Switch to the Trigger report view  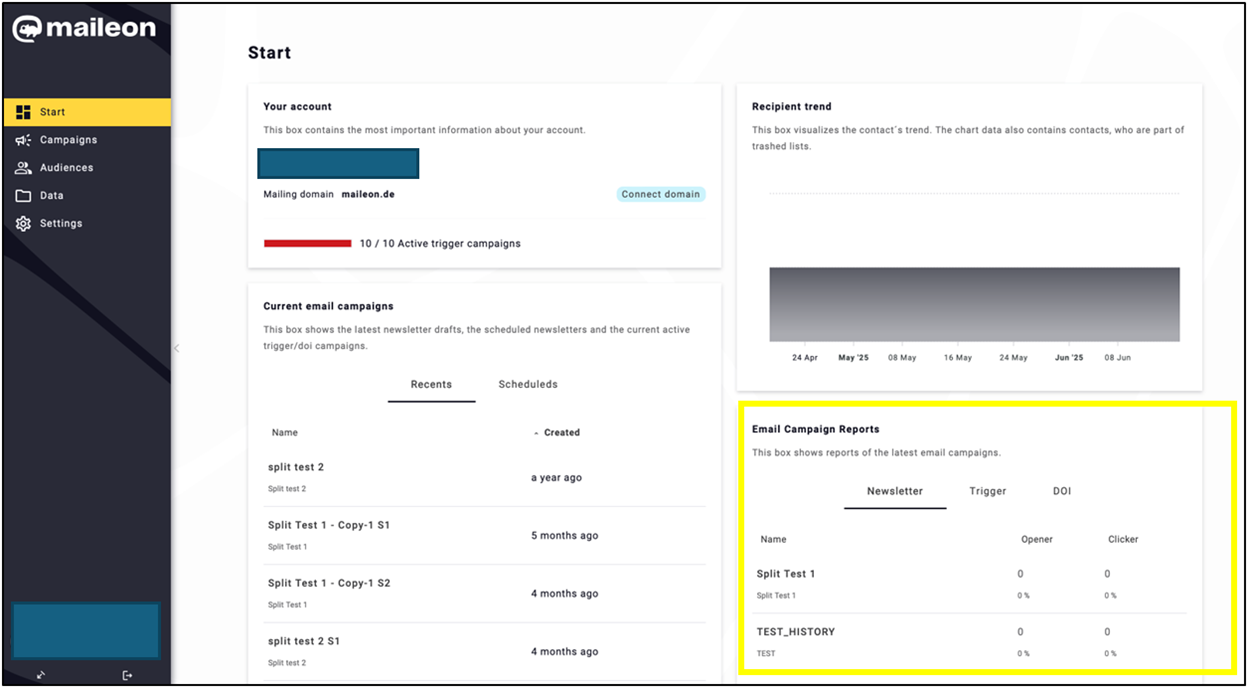pos(987,491)
